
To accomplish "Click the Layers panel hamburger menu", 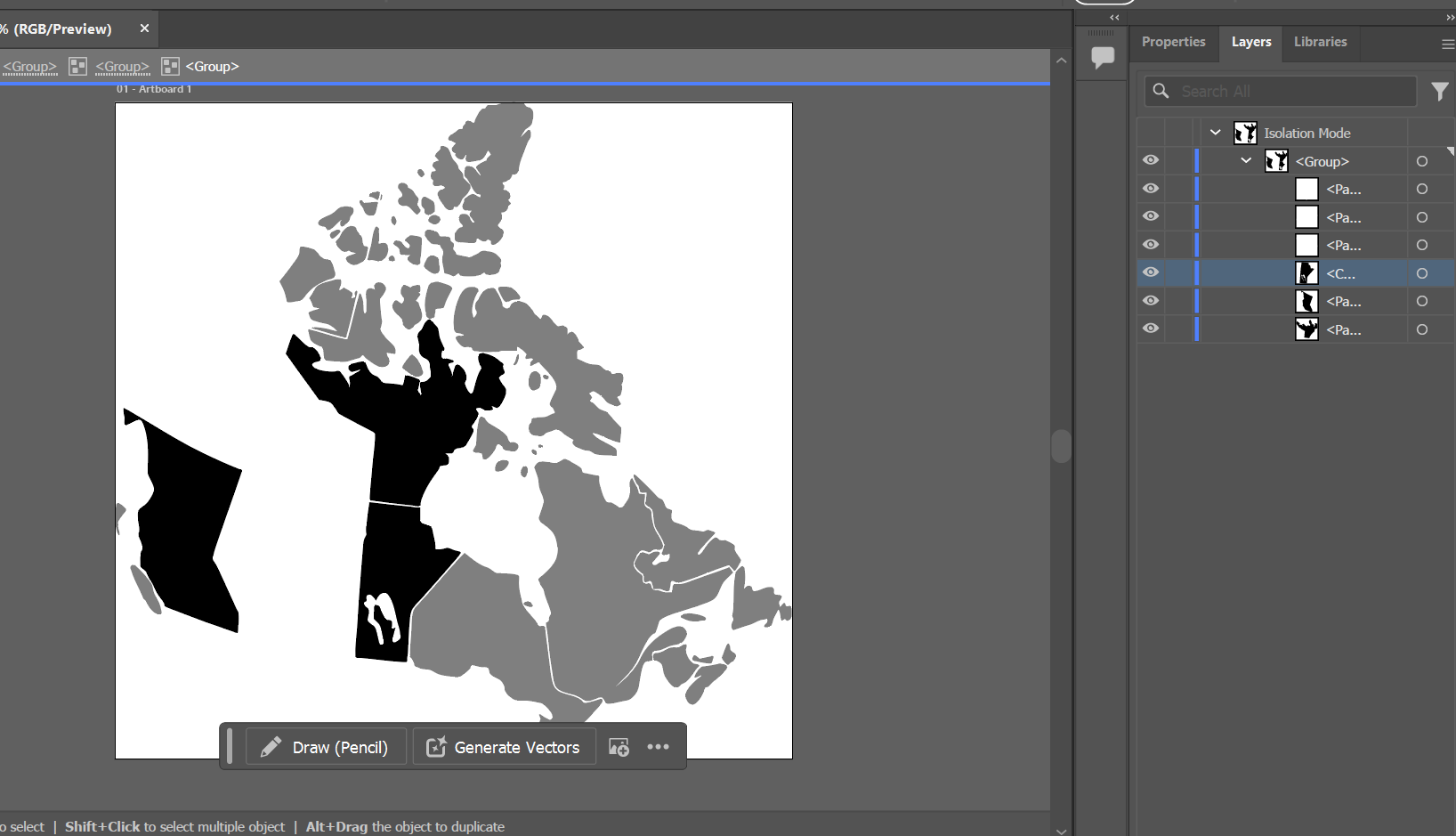I will 1447,44.
